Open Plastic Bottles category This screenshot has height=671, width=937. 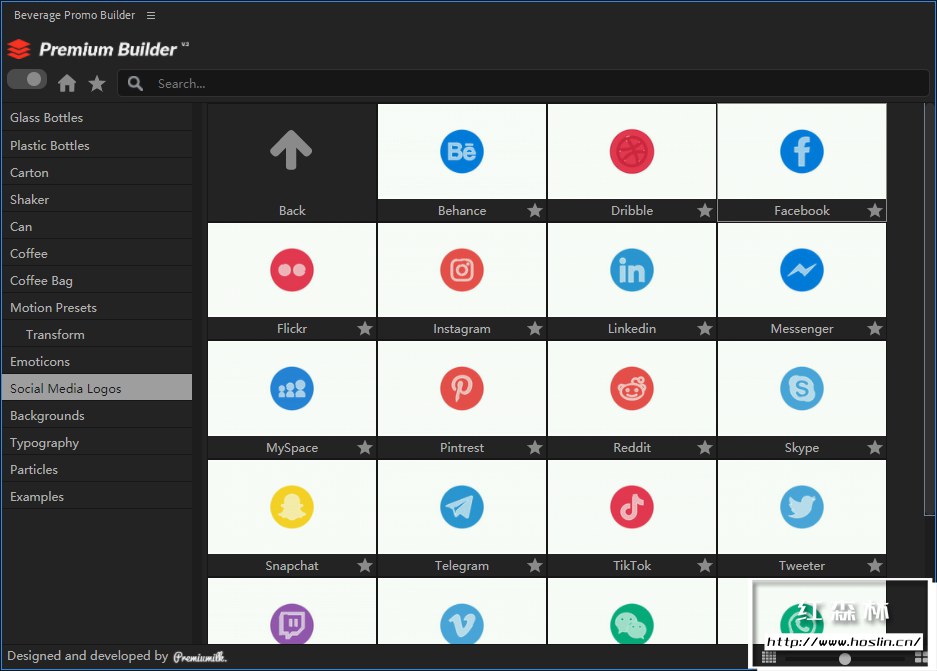(97, 145)
